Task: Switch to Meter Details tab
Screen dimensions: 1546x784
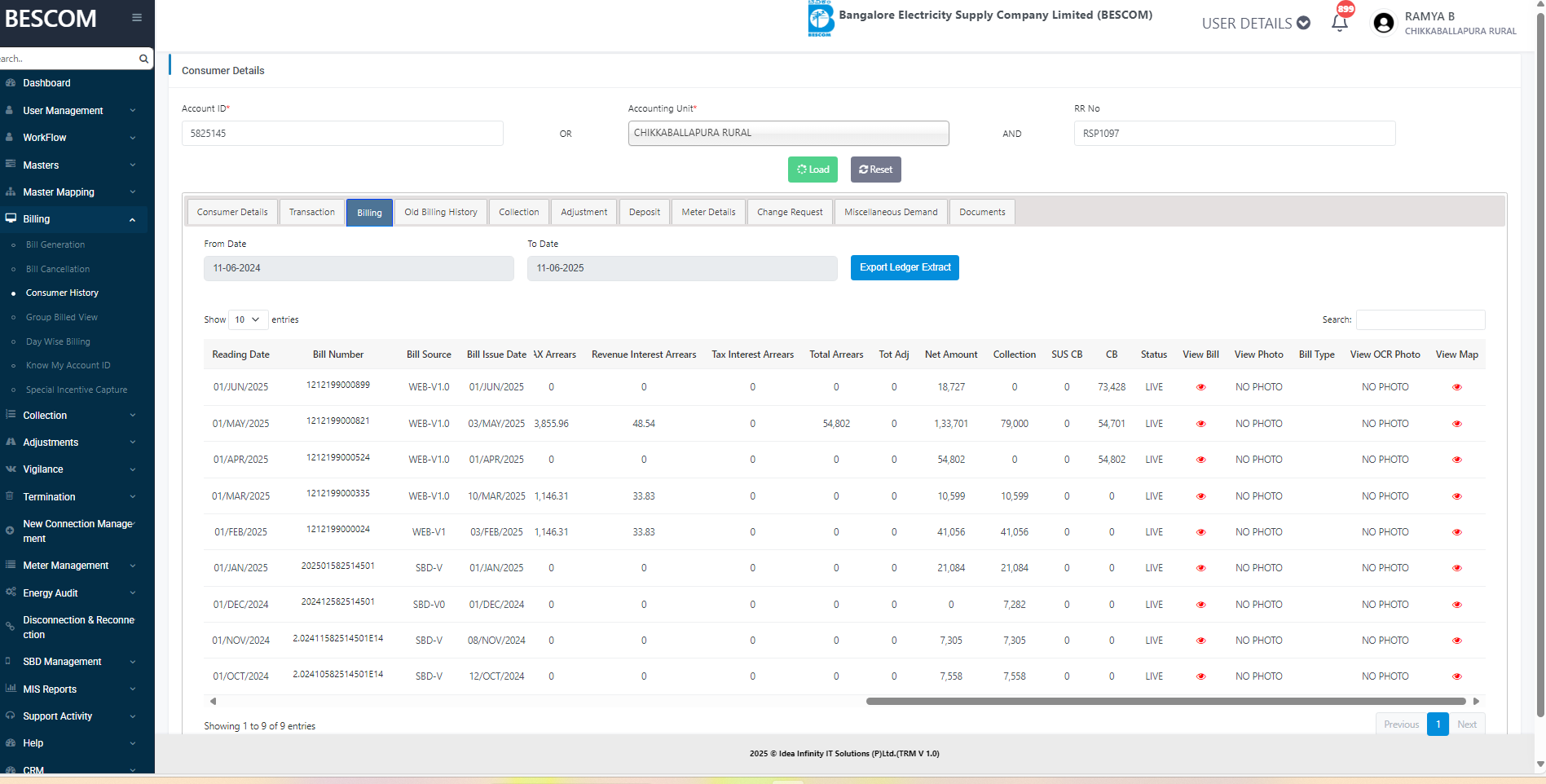Action: [708, 212]
